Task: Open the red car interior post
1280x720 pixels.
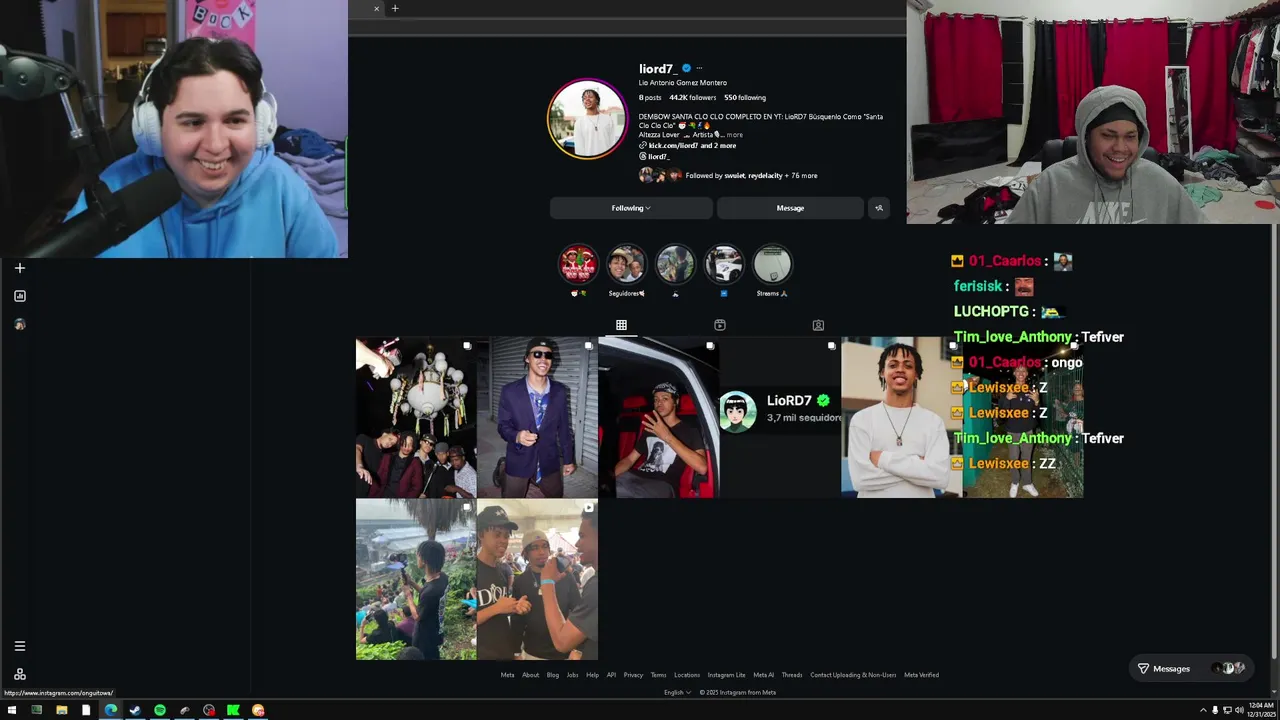Action: (x=658, y=418)
